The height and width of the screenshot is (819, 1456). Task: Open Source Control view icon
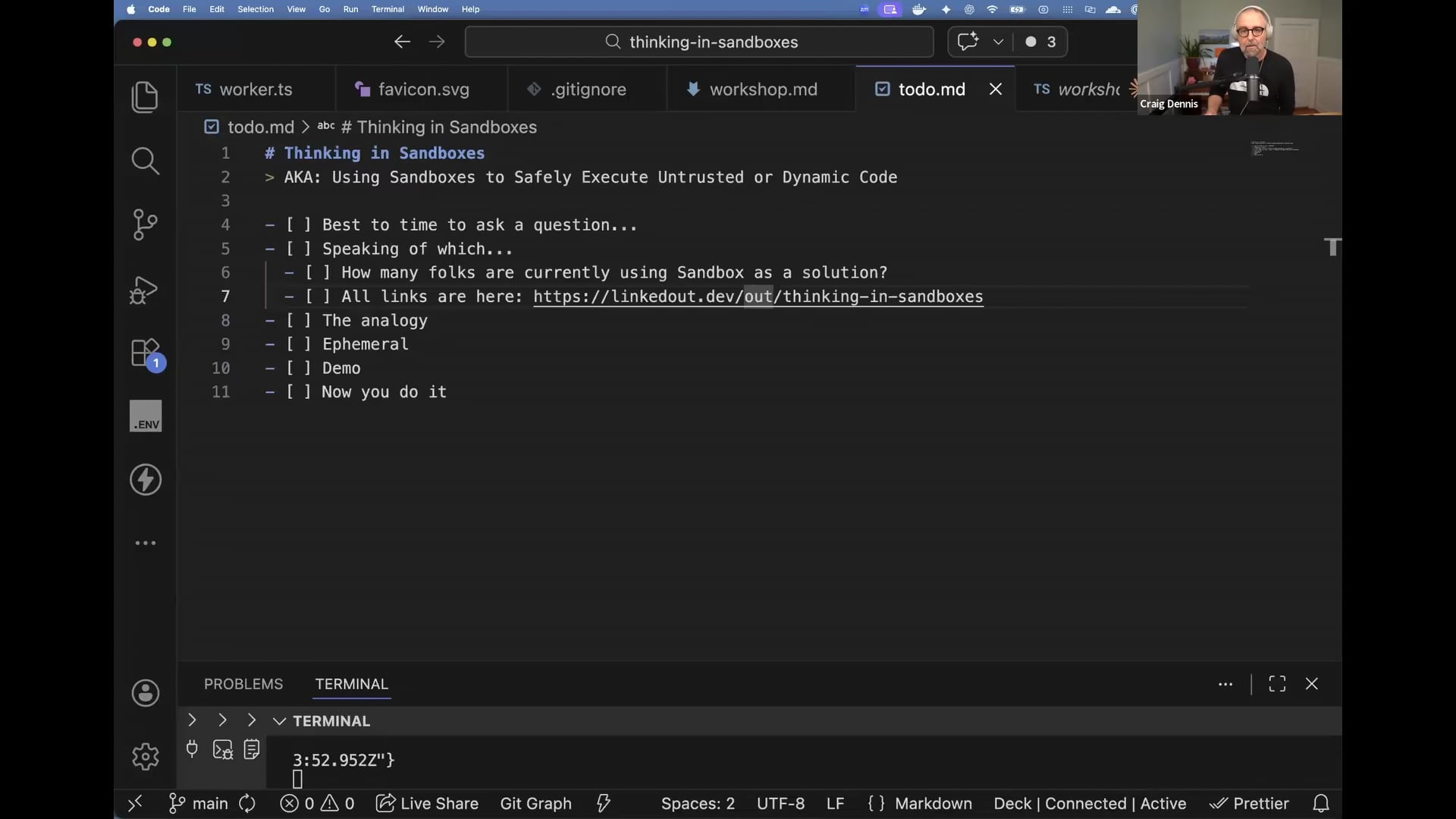click(145, 224)
